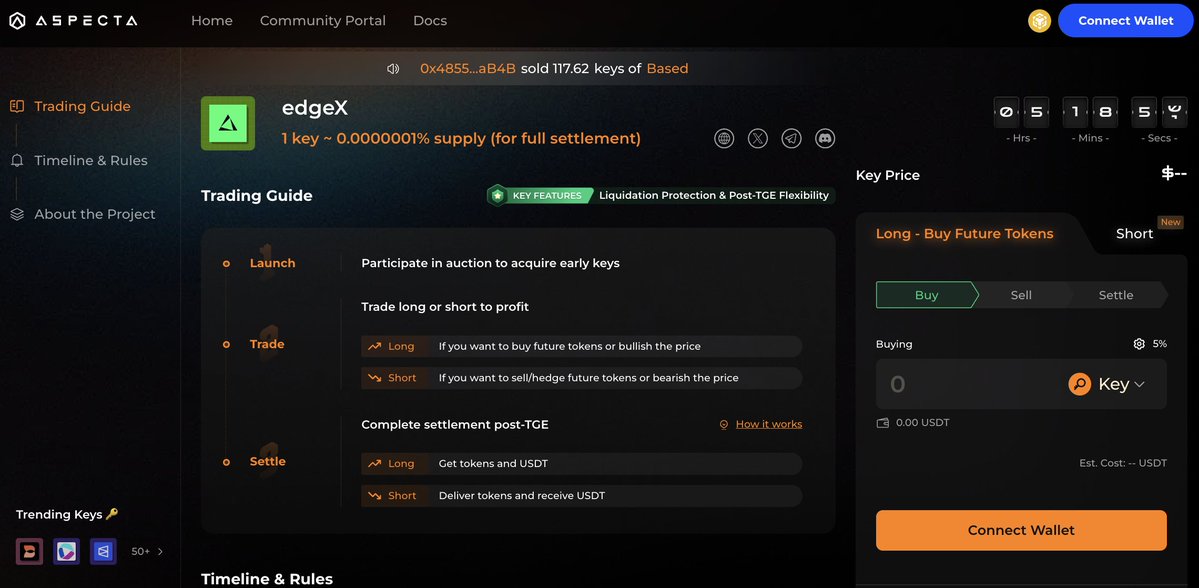The image size is (1199, 588).
Task: Click the Trending Keys heading
Action: click(x=67, y=515)
